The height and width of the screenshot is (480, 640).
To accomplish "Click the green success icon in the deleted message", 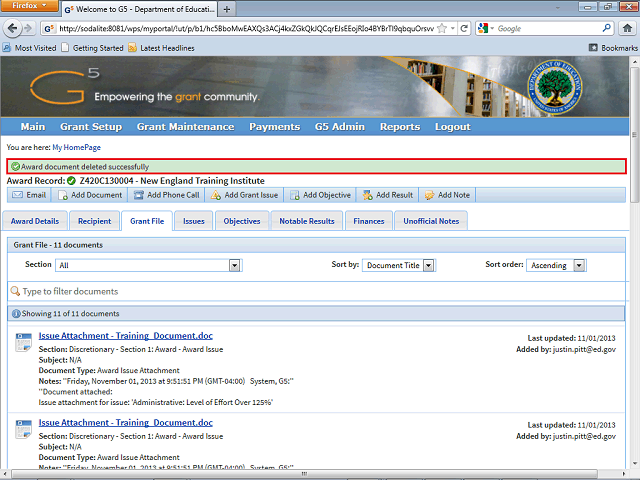I will pyautogui.click(x=16, y=167).
